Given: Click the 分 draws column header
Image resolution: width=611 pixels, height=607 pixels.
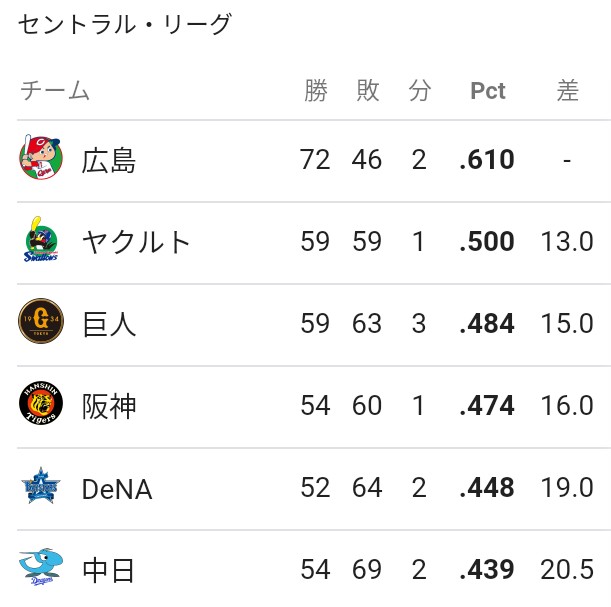Looking at the screenshot, I should point(420,90).
